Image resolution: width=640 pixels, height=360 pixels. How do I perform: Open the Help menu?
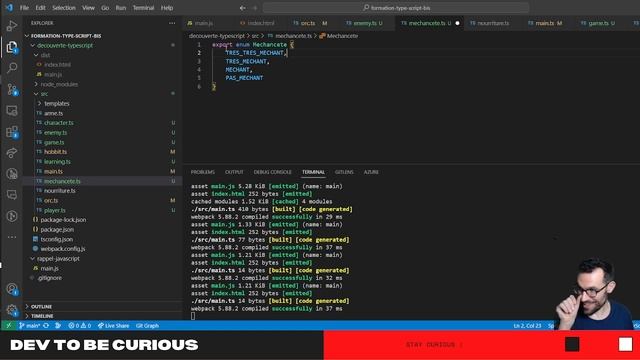click(167, 8)
